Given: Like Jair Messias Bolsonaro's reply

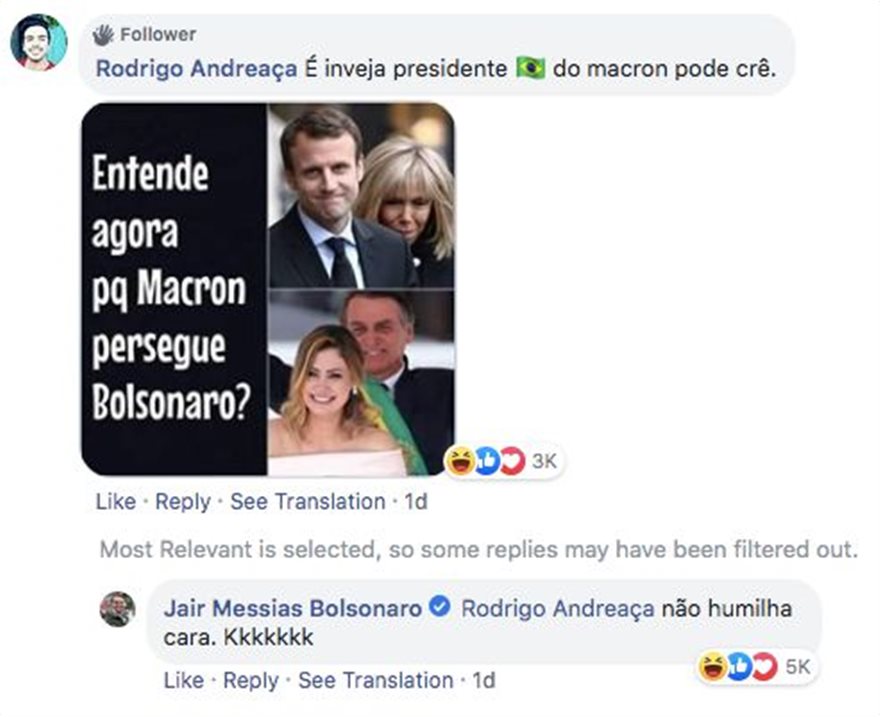Looking at the screenshot, I should point(183,680).
